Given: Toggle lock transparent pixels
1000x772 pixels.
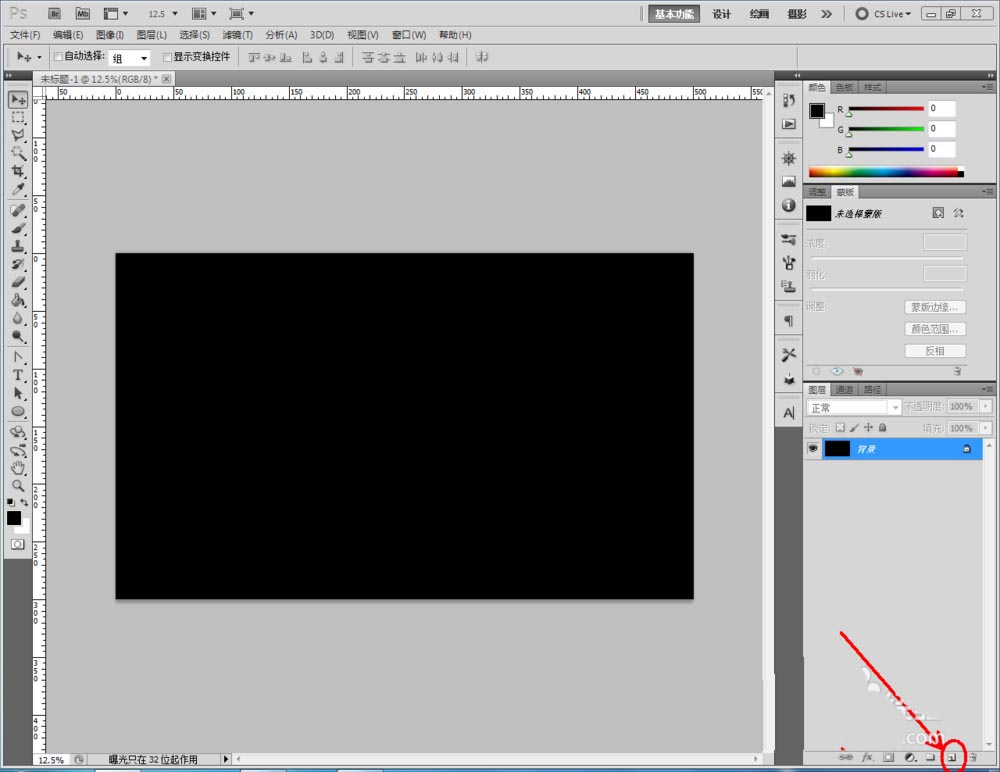Looking at the screenshot, I should 840,427.
